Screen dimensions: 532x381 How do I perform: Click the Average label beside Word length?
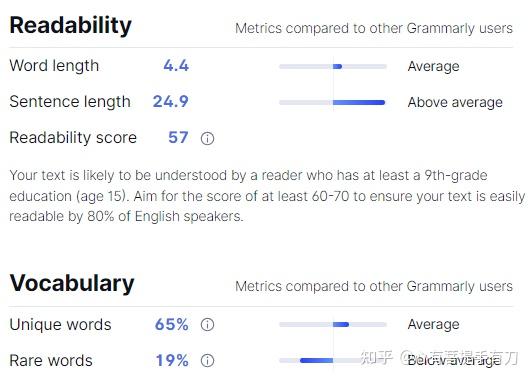click(434, 66)
